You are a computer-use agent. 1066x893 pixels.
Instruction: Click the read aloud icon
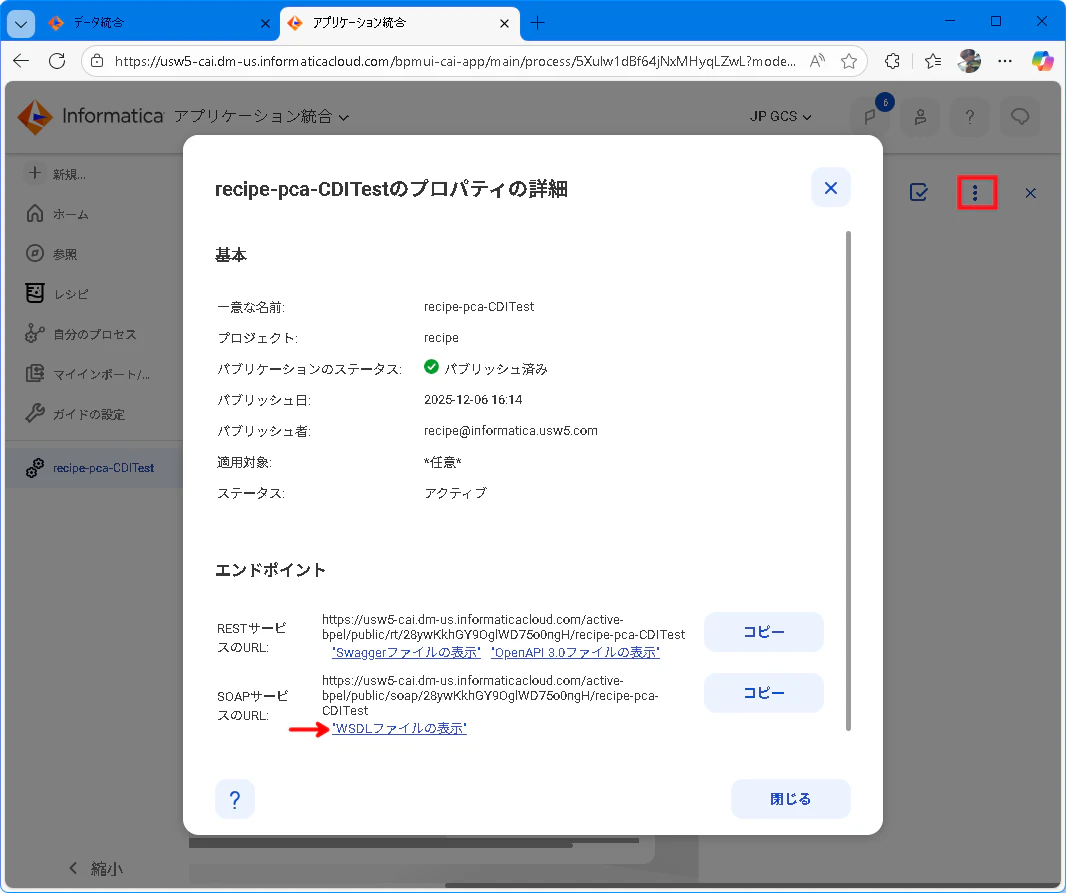click(x=817, y=61)
